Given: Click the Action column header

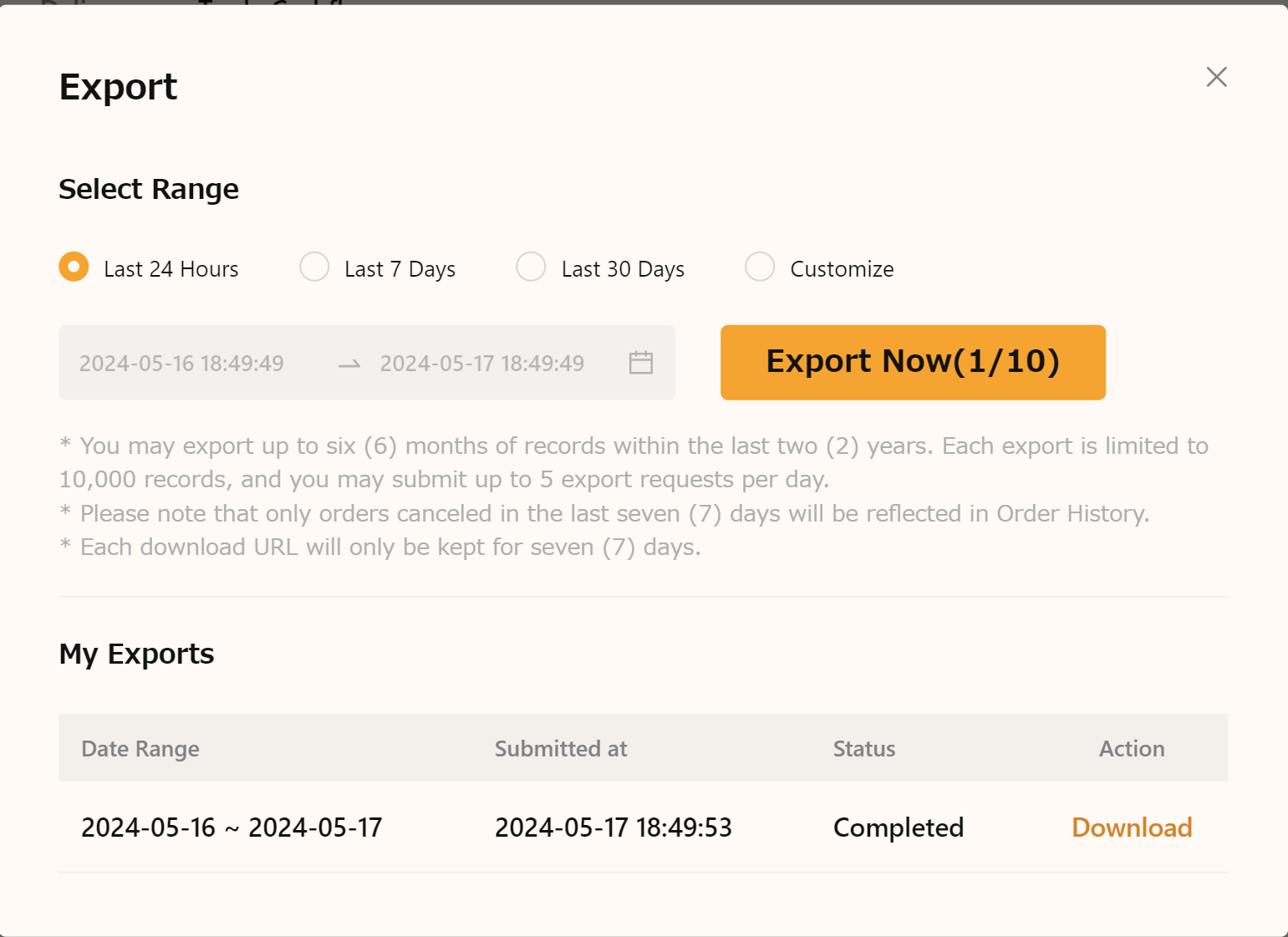Looking at the screenshot, I should 1131,748.
